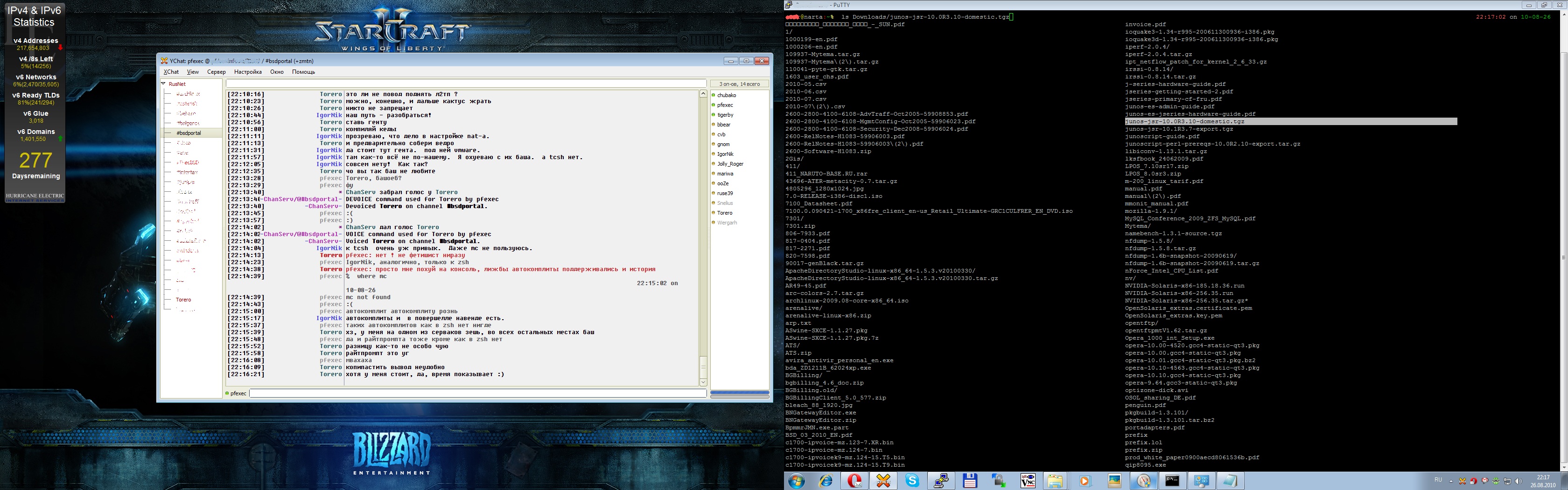Open the VNC viewer taskbar icon
Screen dimensions: 1568x490
tap(1028, 481)
